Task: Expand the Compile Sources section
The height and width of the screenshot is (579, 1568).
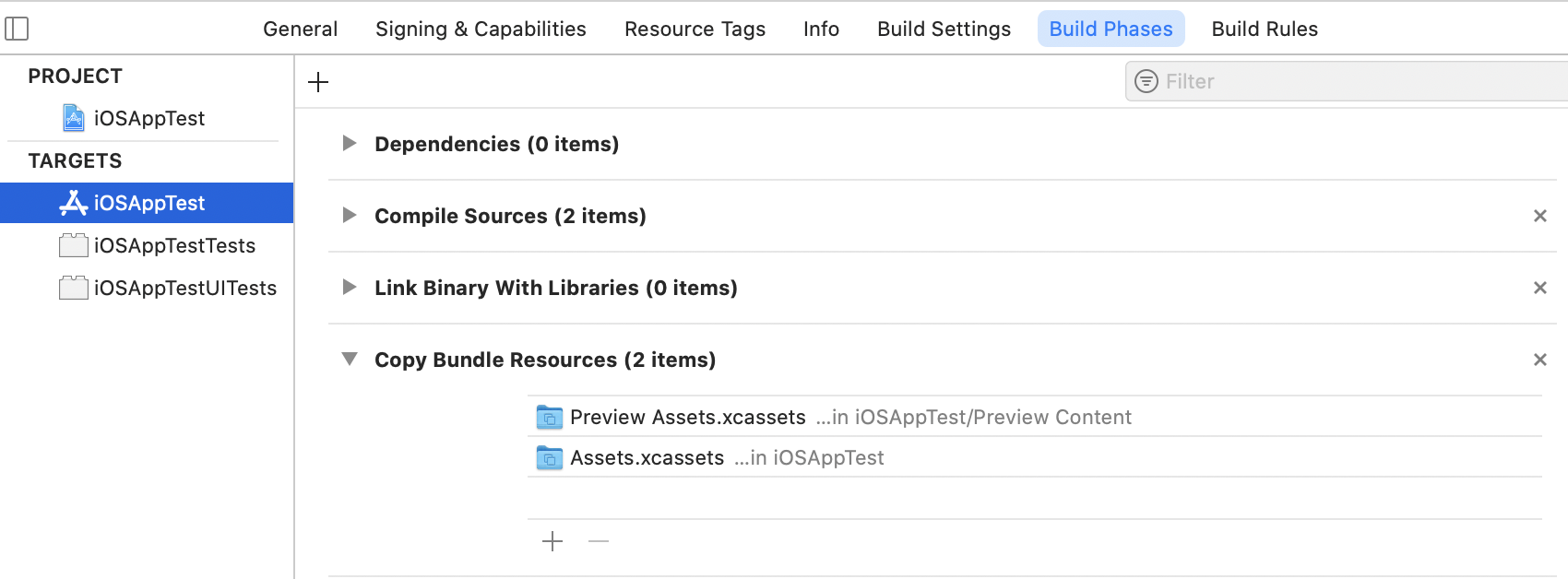Action: point(350,215)
